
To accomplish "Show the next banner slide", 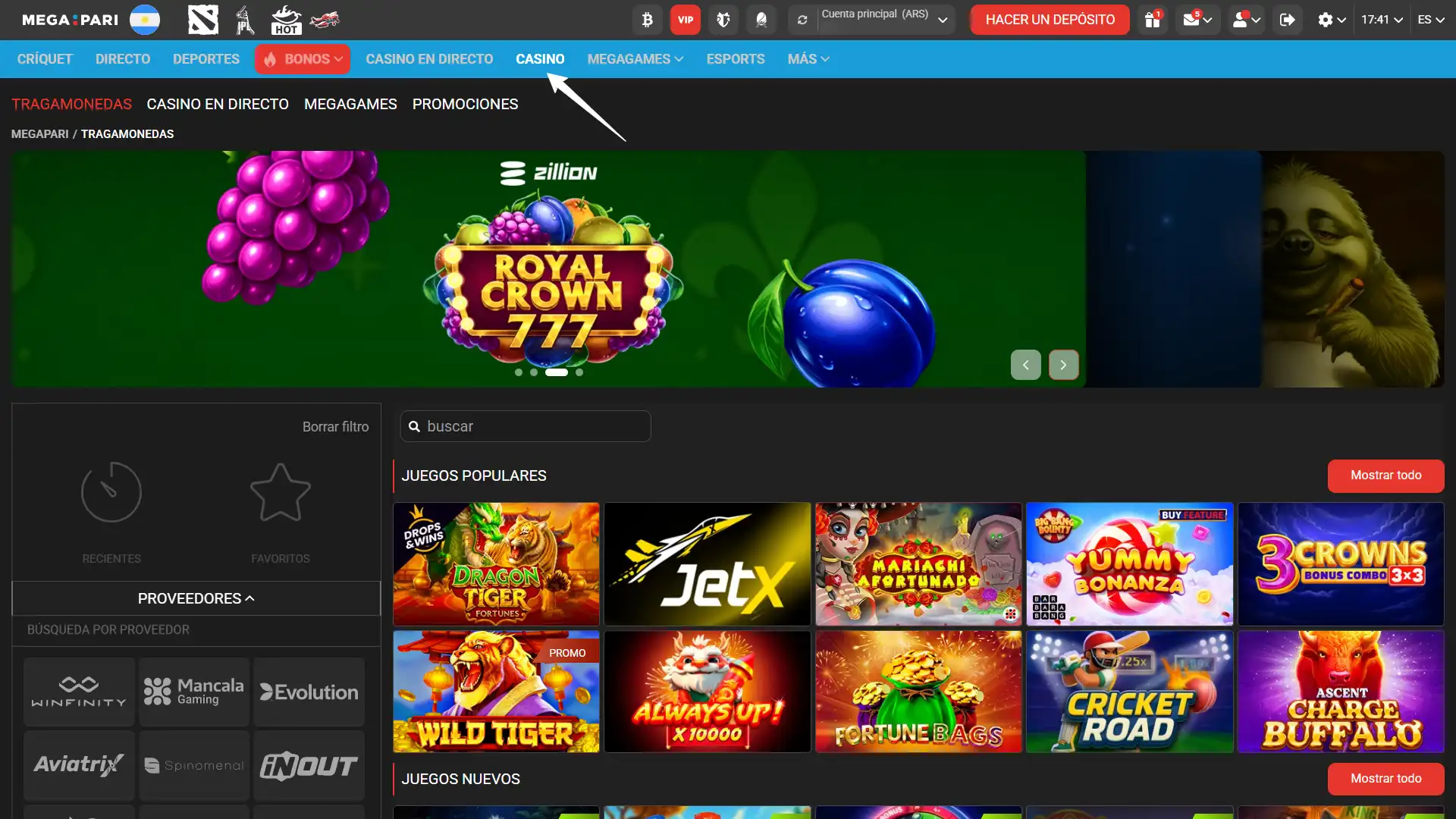I will (x=1063, y=365).
